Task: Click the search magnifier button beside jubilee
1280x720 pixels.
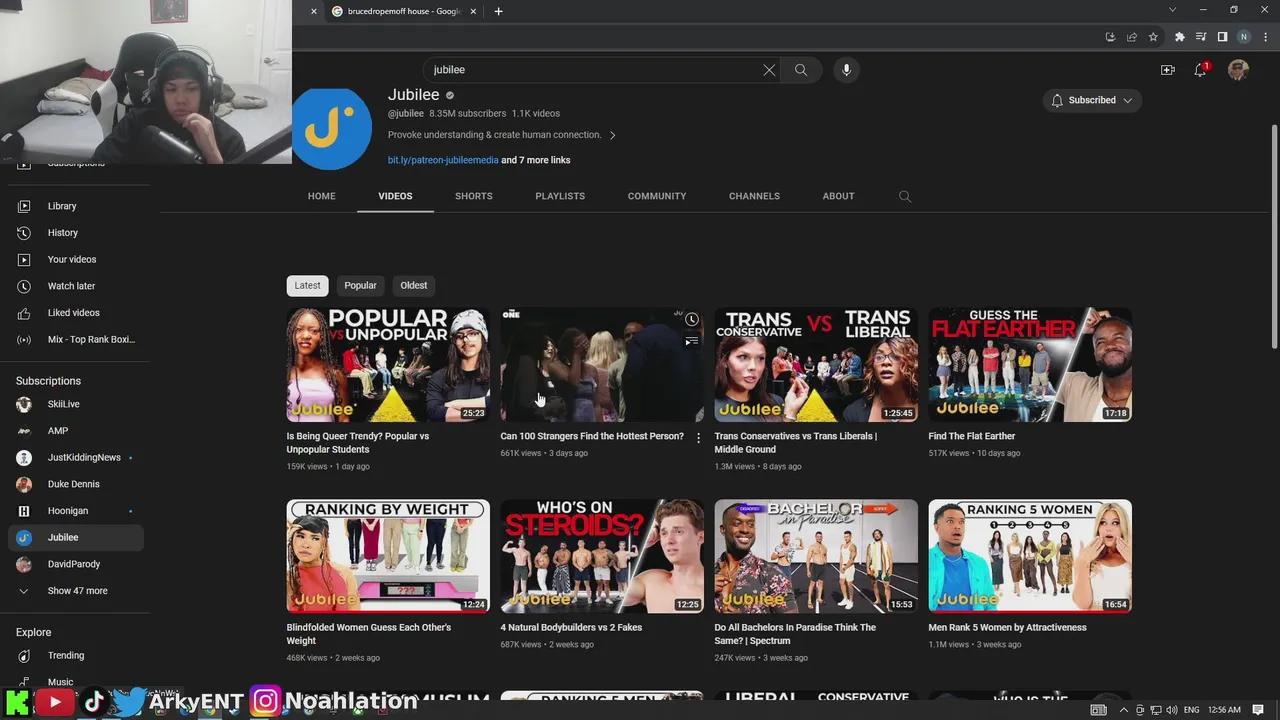Action: (801, 70)
